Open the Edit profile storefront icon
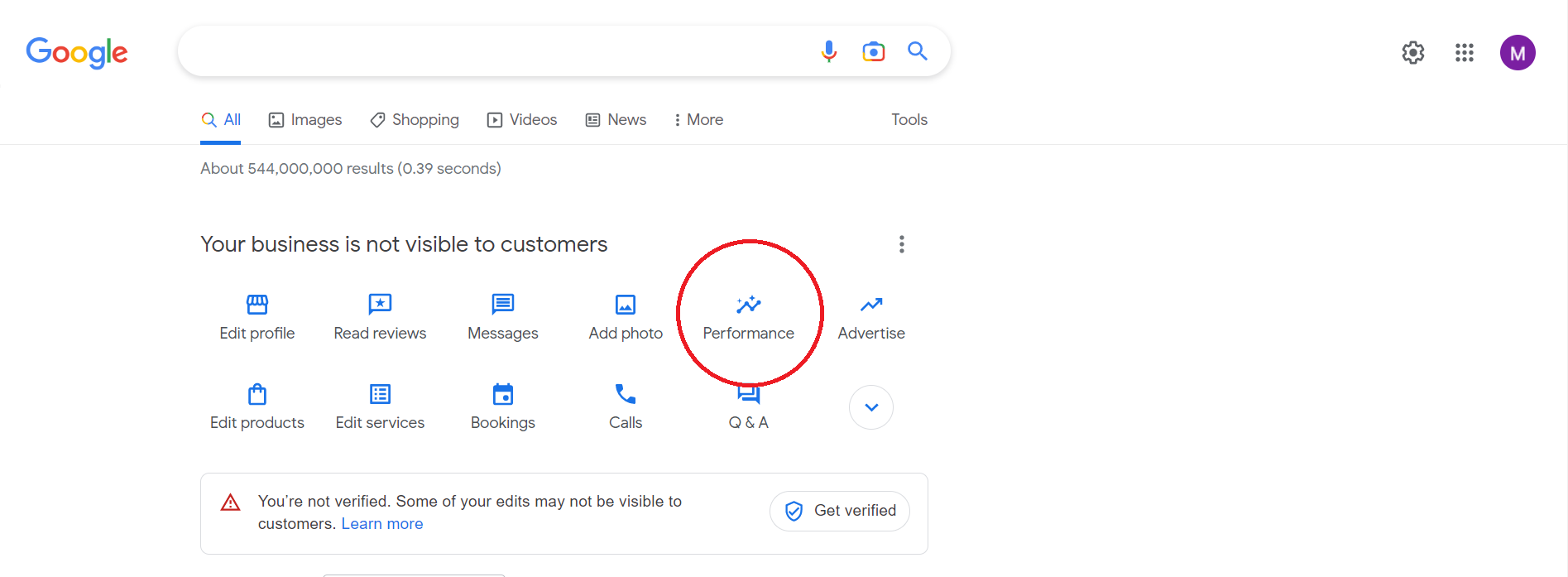1568x577 pixels. (x=257, y=305)
